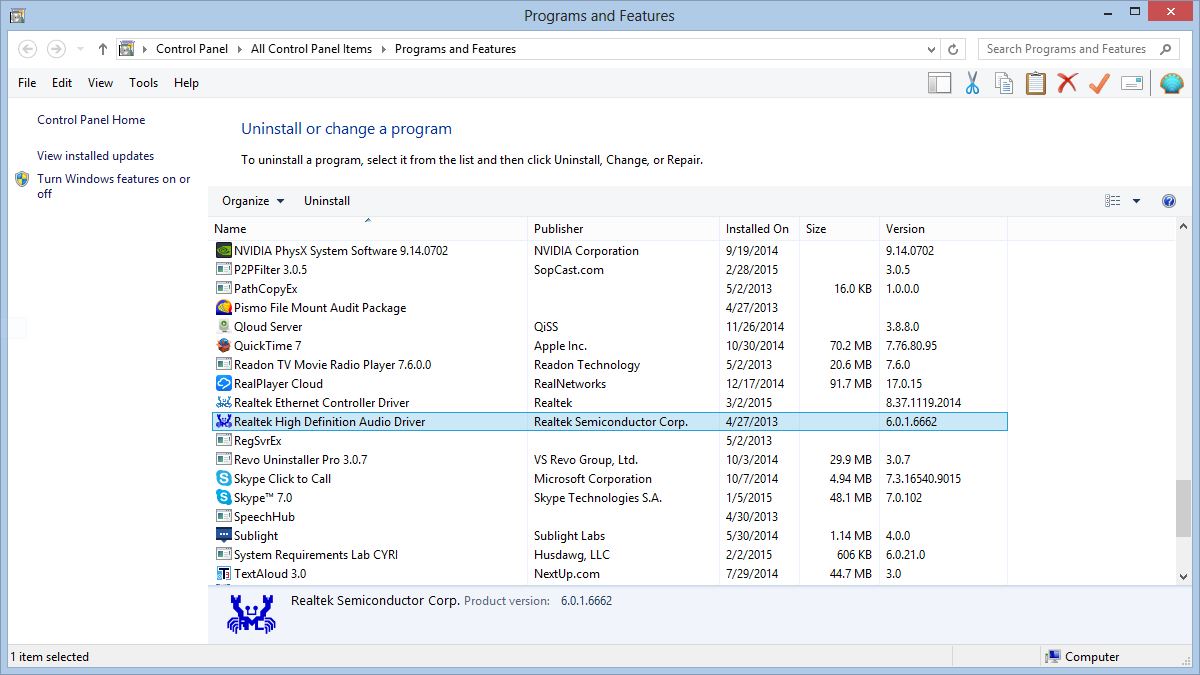This screenshot has height=675, width=1200.
Task: Click the large Realtek crab logo
Action: click(251, 613)
